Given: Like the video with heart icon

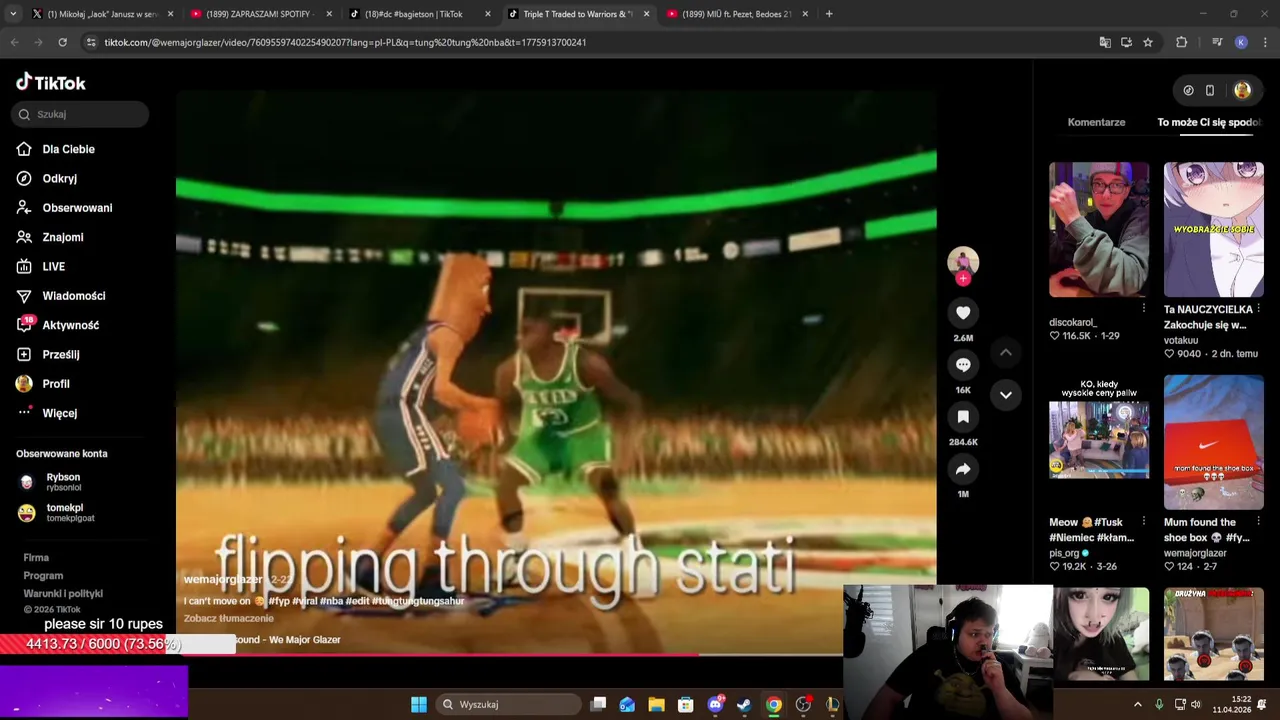Looking at the screenshot, I should point(963,313).
